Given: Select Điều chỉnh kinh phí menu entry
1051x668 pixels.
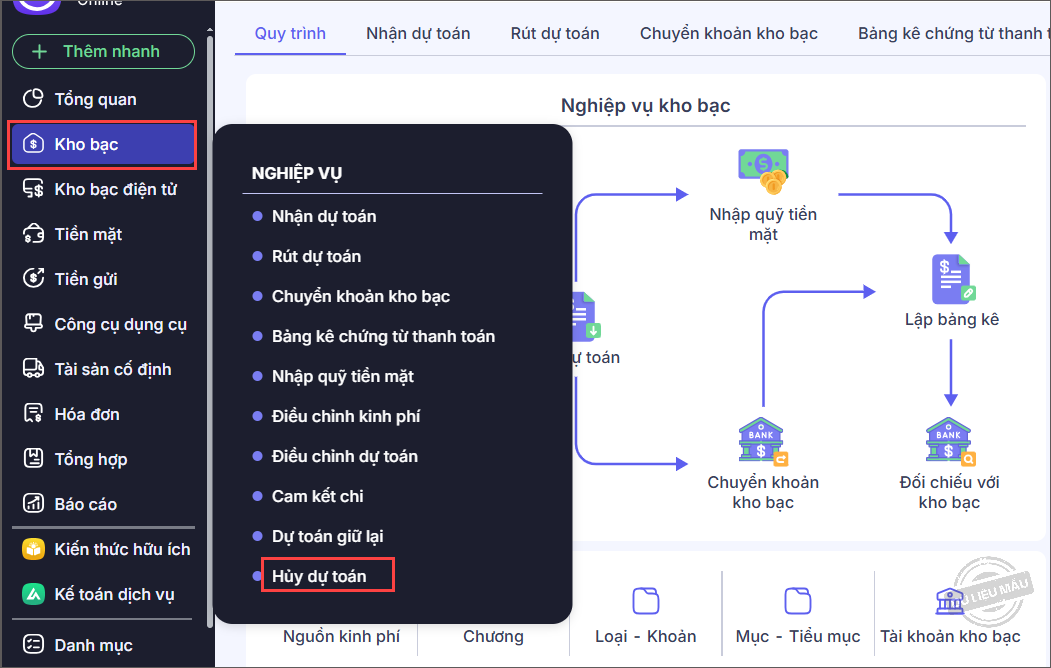Looking at the screenshot, I should click(x=346, y=417).
